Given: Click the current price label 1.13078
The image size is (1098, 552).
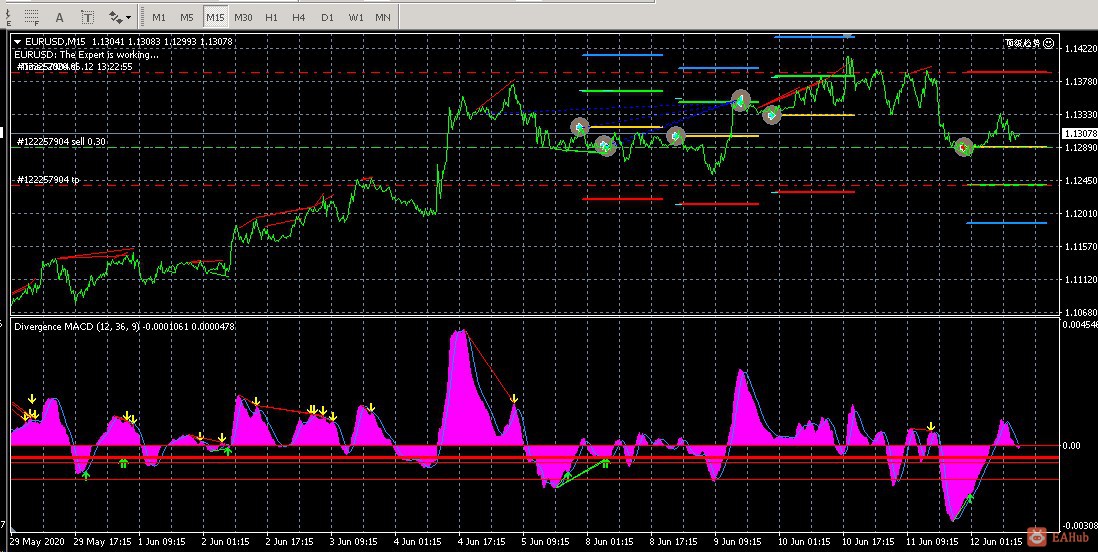Looking at the screenshot, I should click(1079, 134).
